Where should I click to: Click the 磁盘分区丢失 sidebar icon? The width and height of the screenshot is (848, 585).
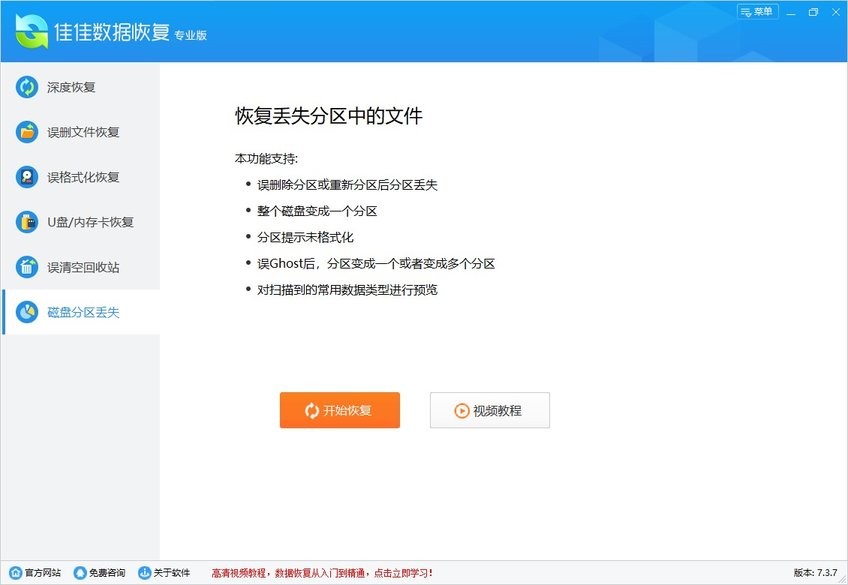[27, 312]
